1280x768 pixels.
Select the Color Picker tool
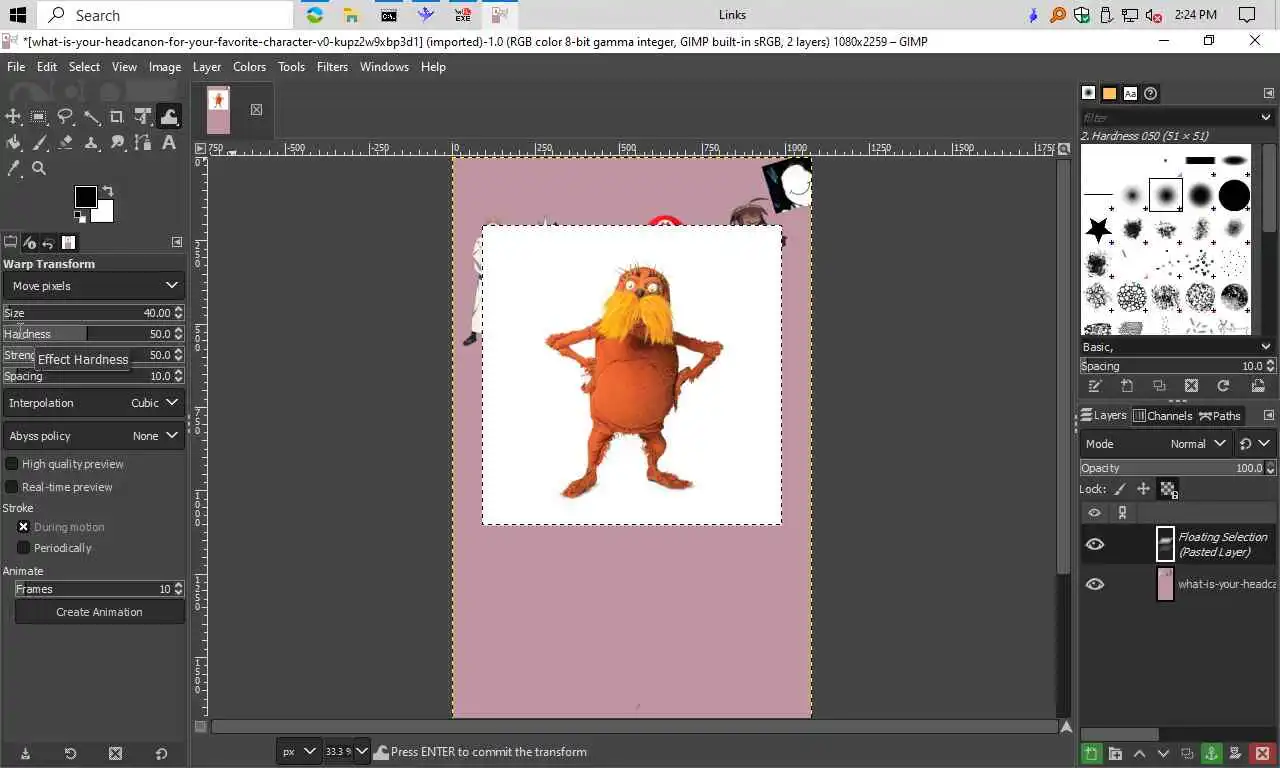pos(13,169)
